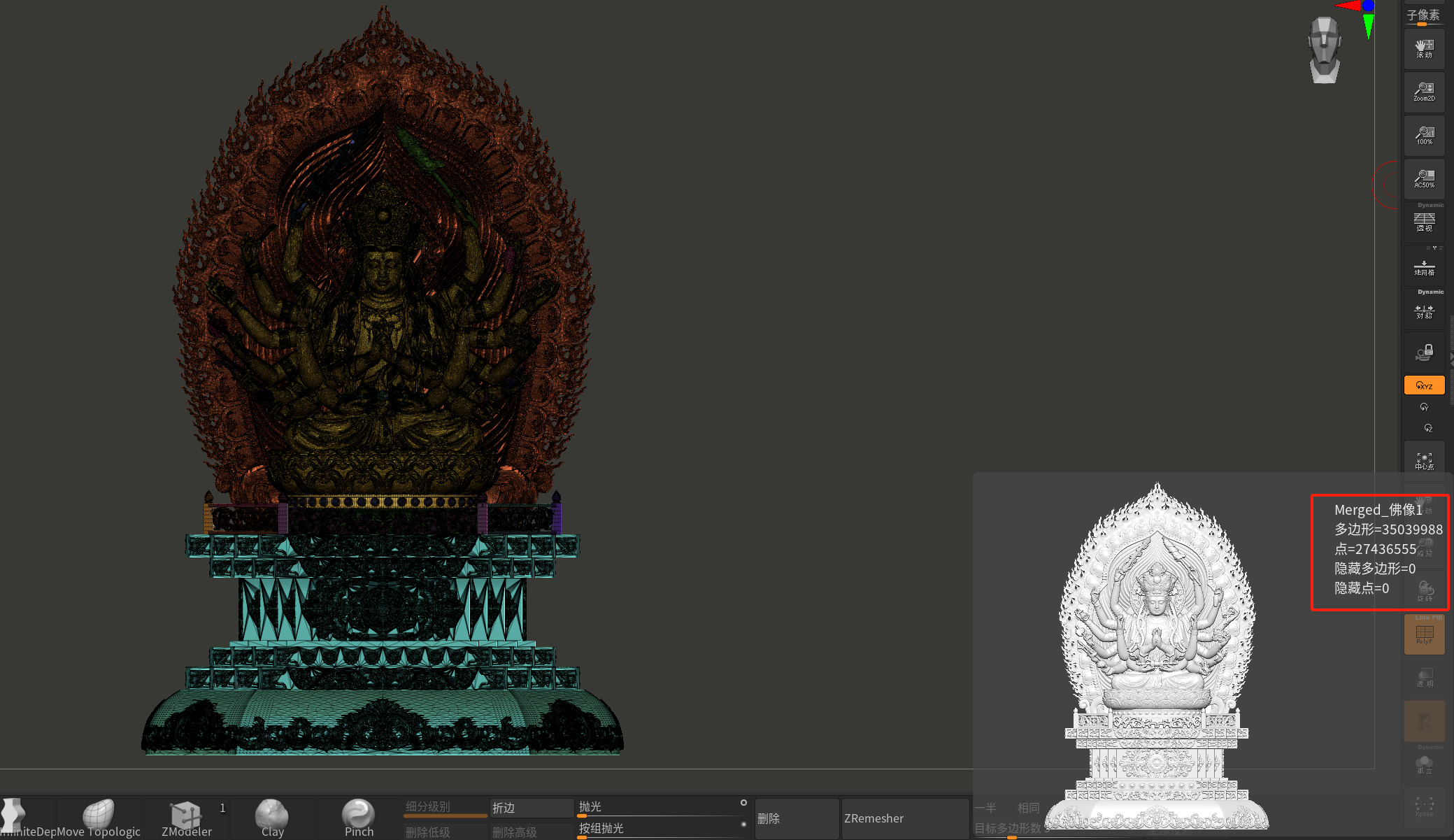Click the head orientation gizmo

point(1325,50)
